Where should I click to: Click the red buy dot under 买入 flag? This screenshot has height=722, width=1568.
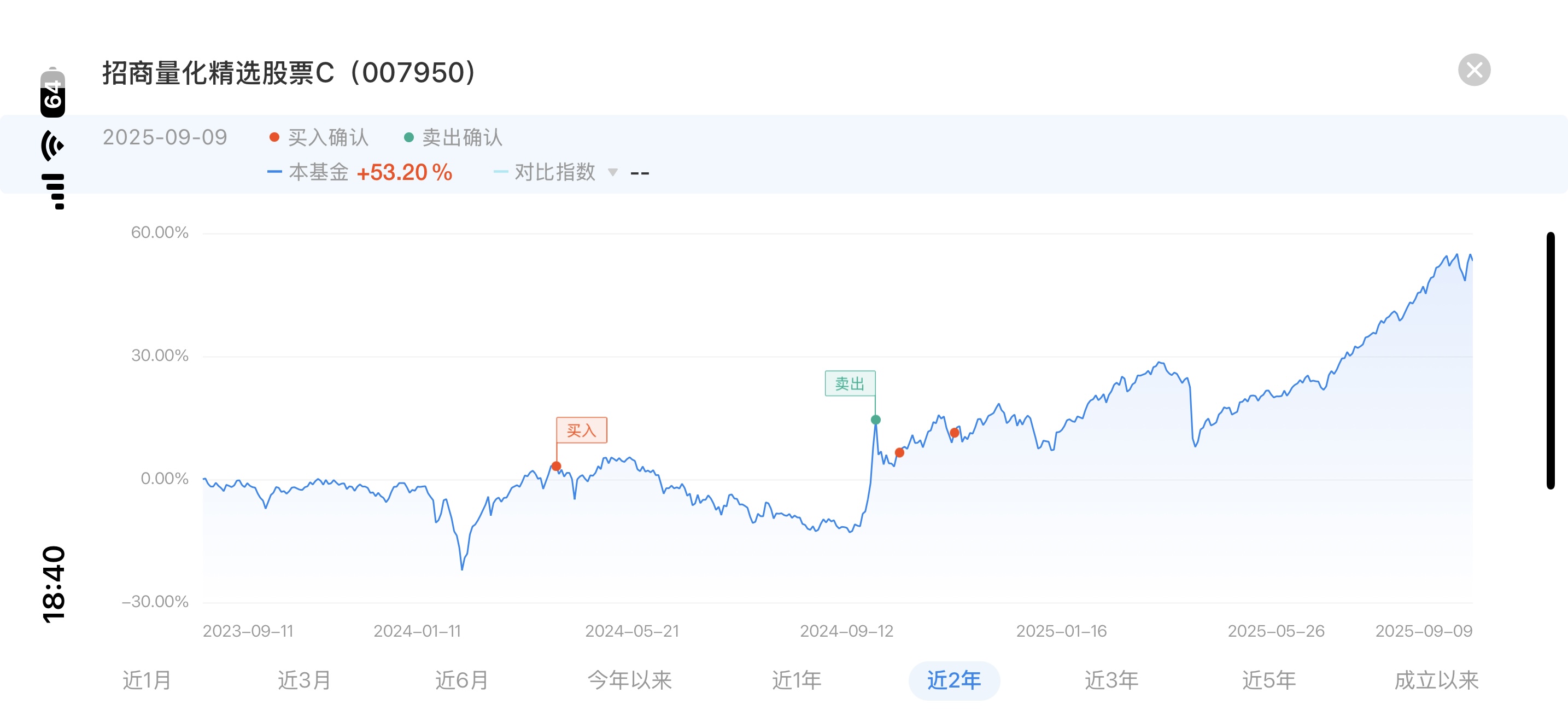pos(557,467)
